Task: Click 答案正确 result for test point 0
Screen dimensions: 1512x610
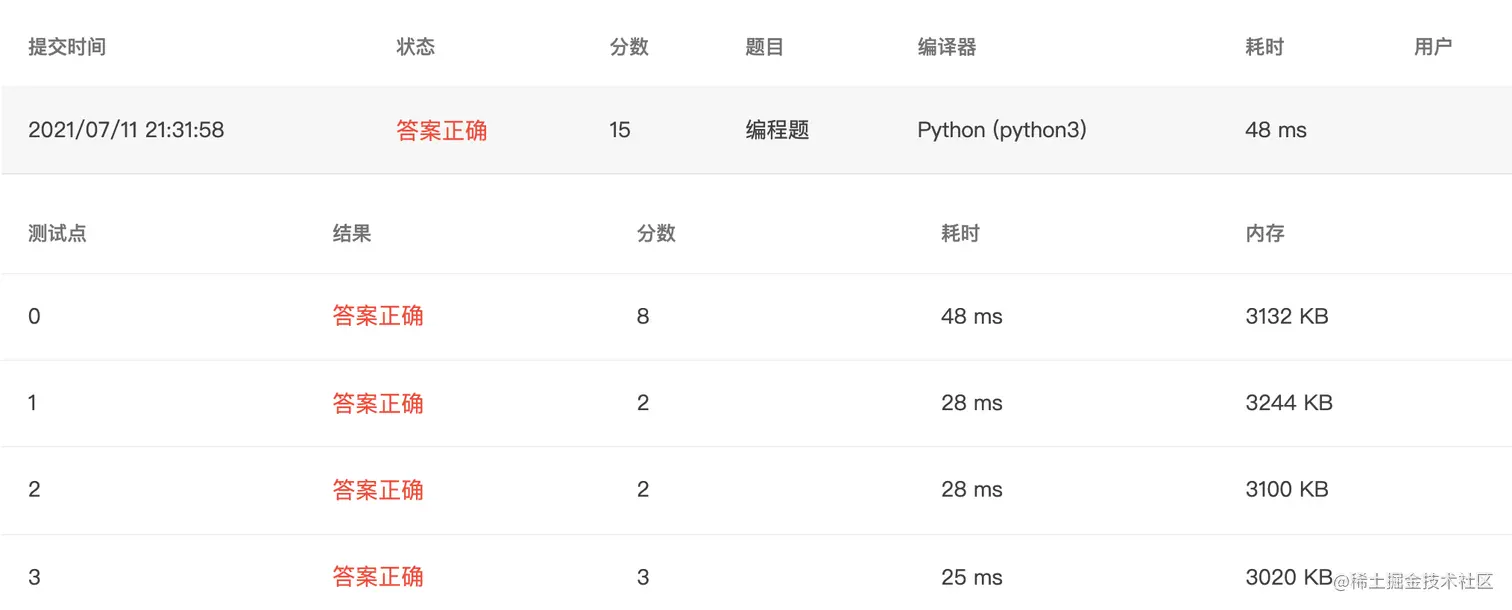Action: [378, 316]
